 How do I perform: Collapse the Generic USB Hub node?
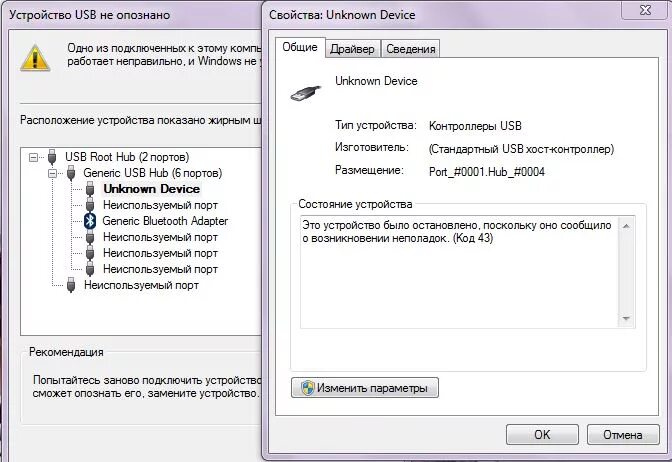[52, 173]
